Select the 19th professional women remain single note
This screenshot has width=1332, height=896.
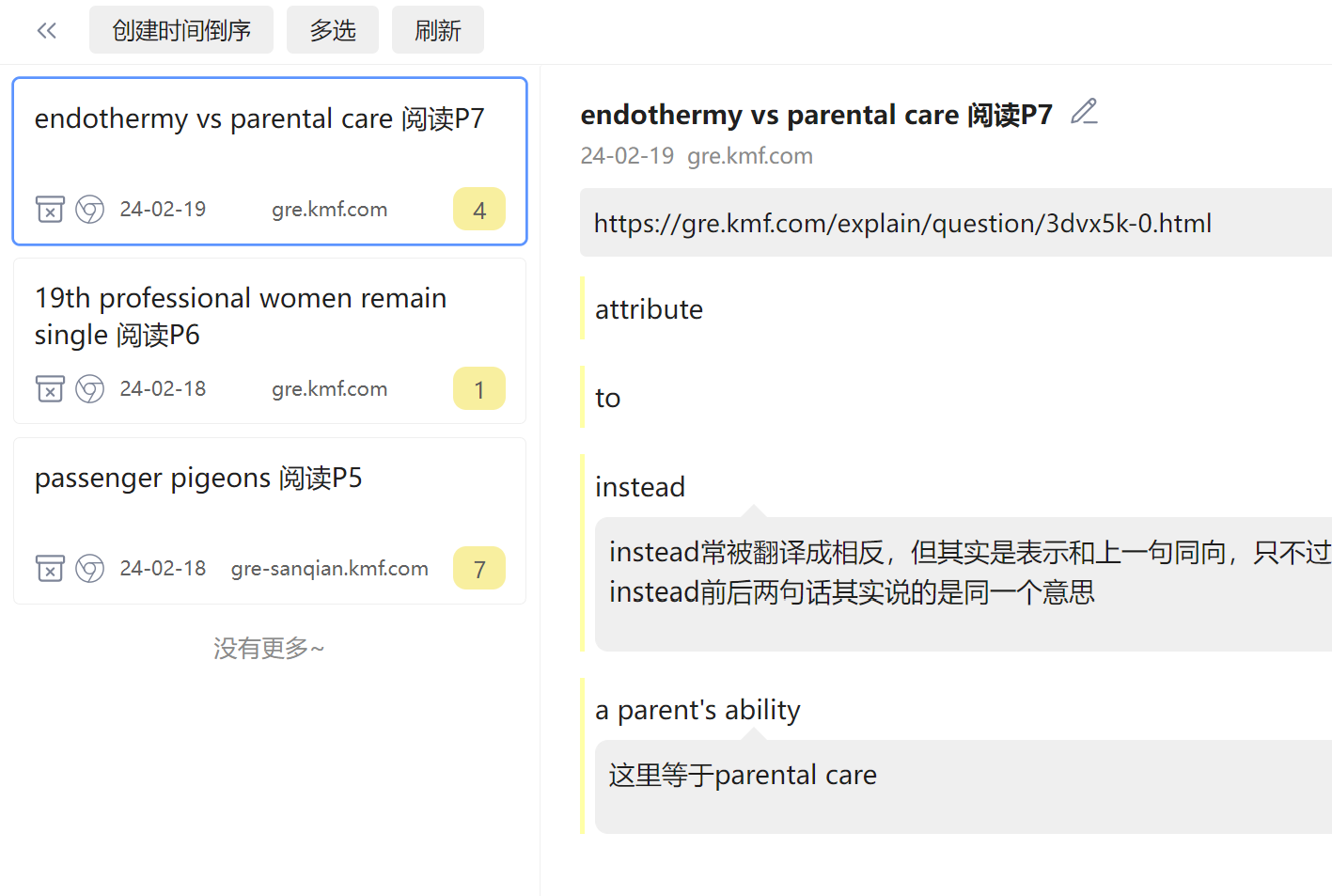[x=270, y=341]
